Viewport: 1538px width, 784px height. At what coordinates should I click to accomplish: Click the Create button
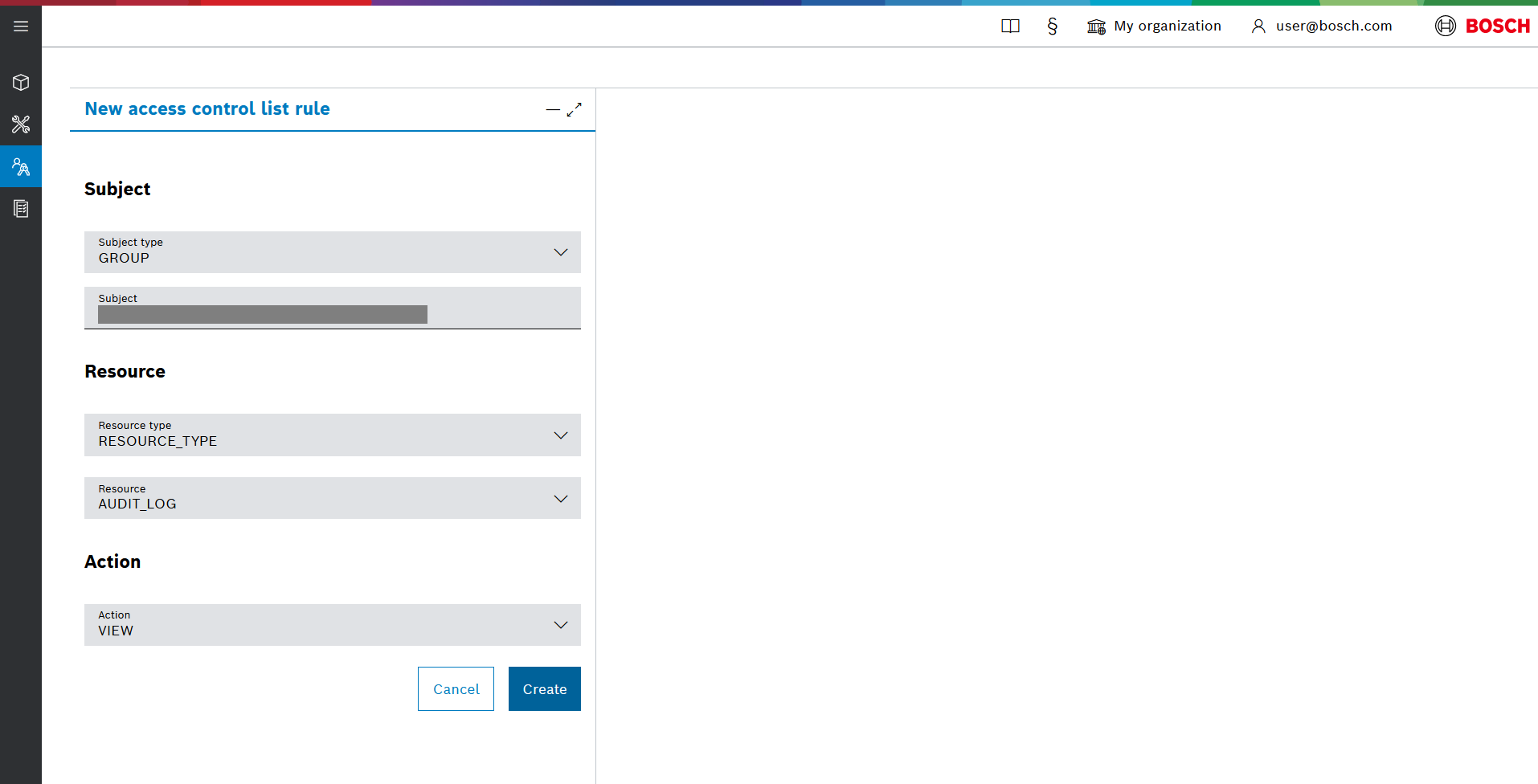tap(544, 689)
